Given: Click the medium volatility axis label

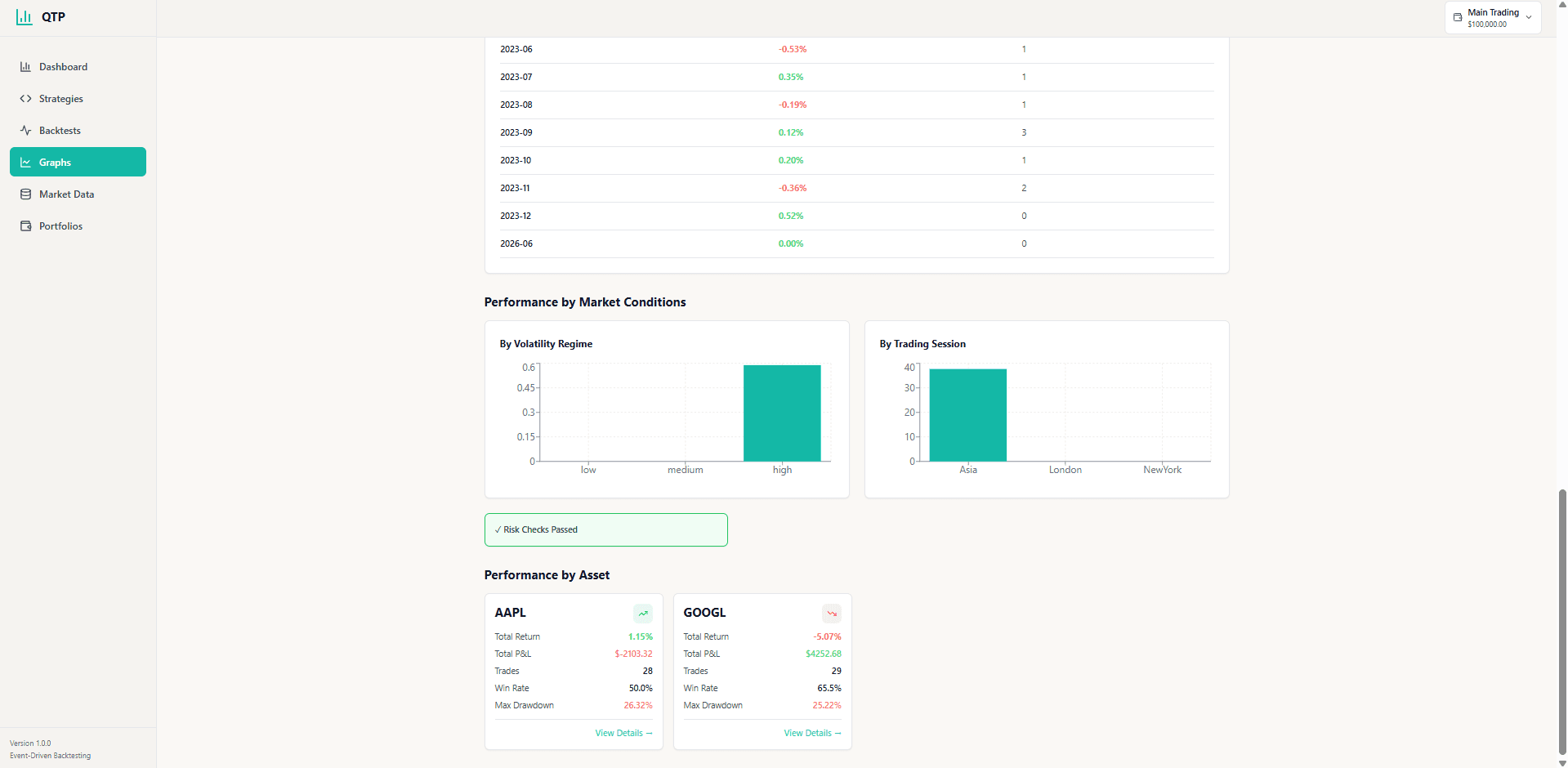Looking at the screenshot, I should (686, 470).
